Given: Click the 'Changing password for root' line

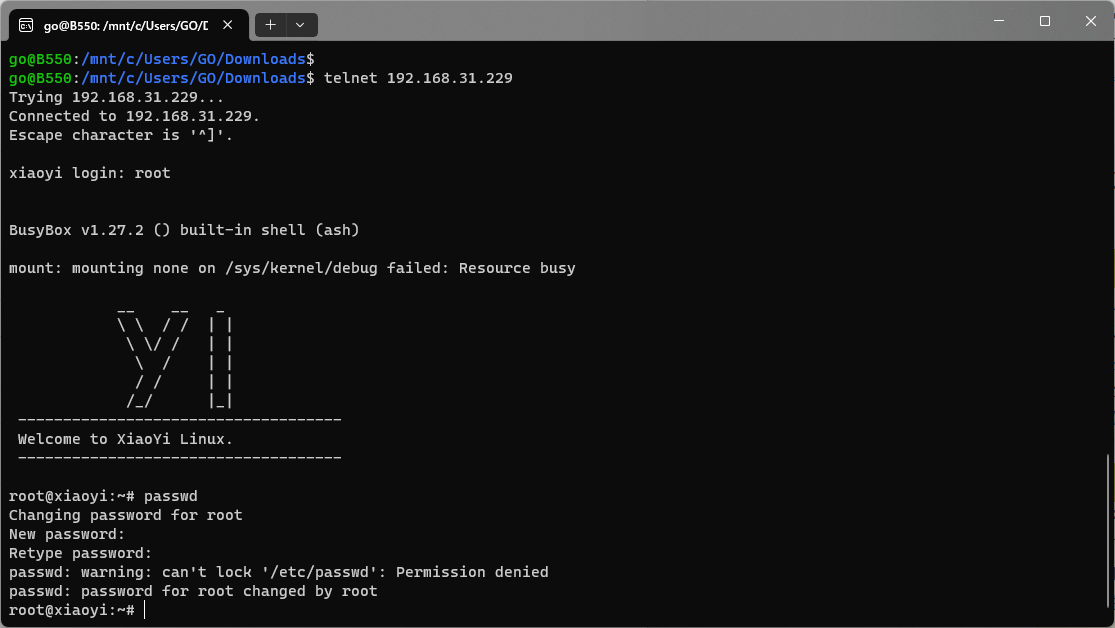Looking at the screenshot, I should 125,515.
